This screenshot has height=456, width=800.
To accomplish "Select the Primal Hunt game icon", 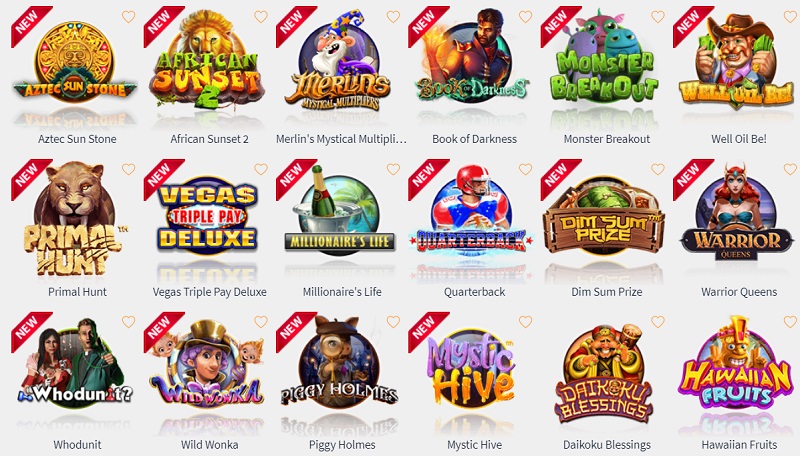I will click(74, 219).
